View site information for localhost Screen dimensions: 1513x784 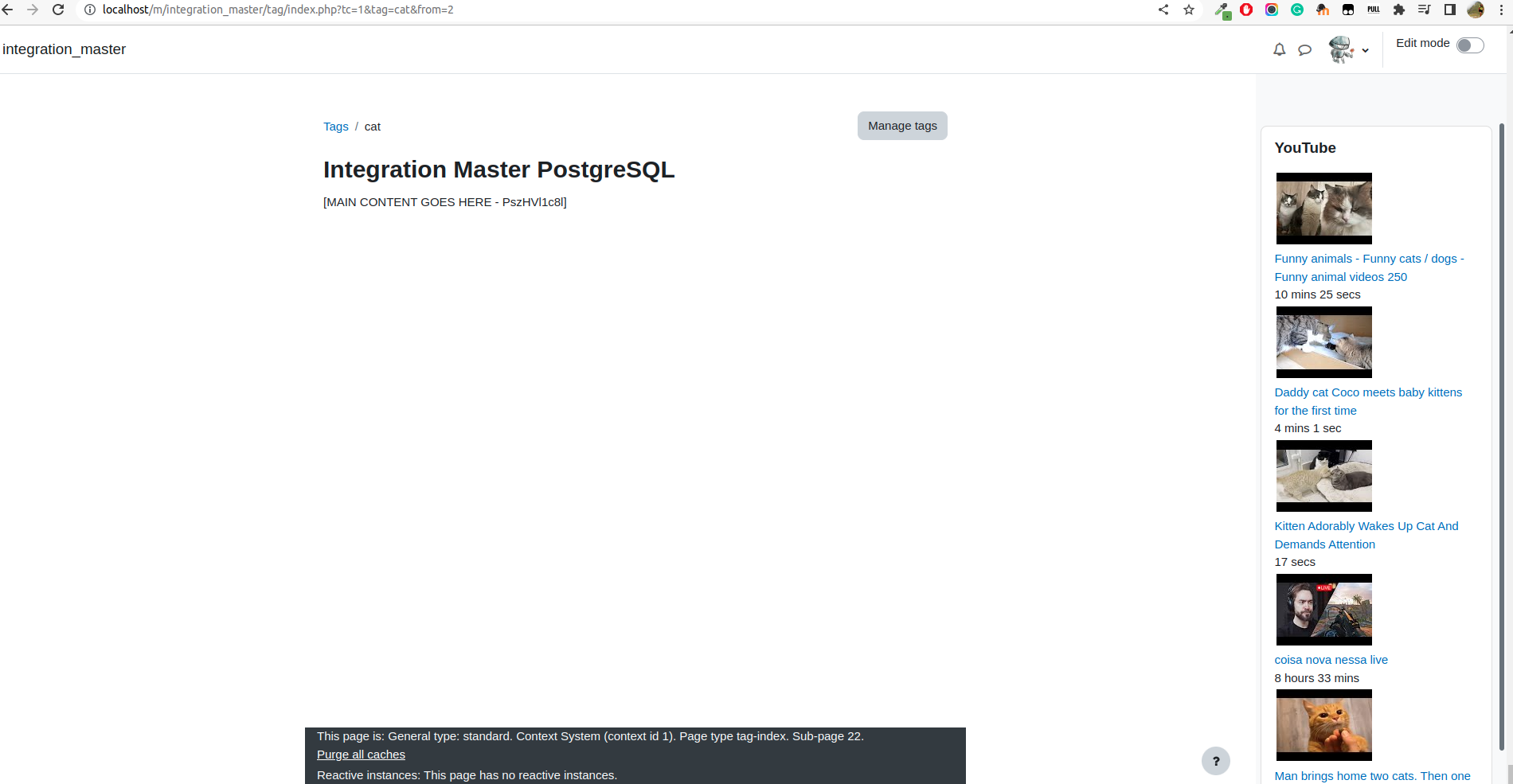coord(90,10)
